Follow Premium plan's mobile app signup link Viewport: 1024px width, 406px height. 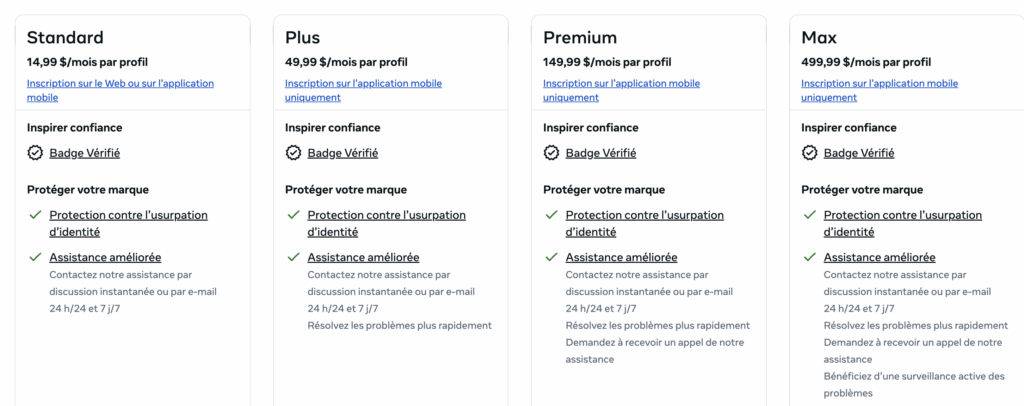(x=621, y=84)
